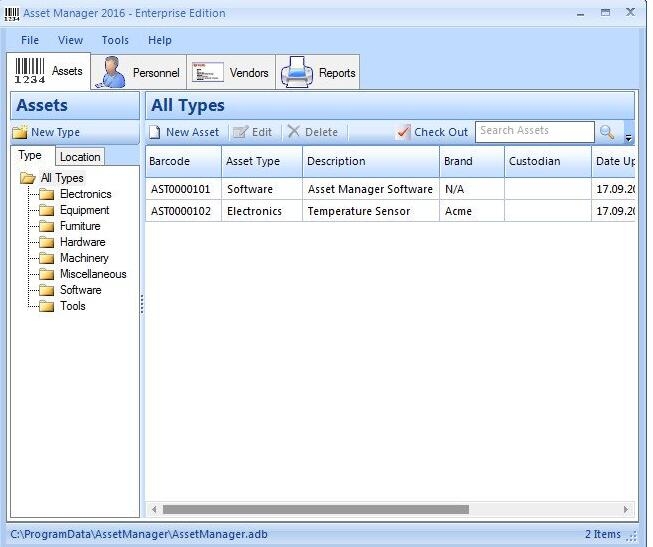The width and height of the screenshot is (653, 547).
Task: Open the Reports printer icon
Action: point(297,73)
